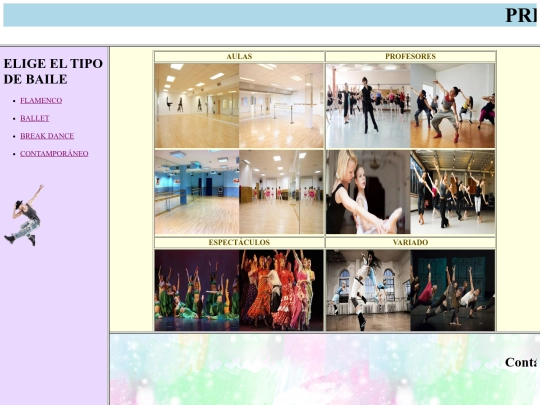Open the green costume stage show photo

tap(197, 290)
